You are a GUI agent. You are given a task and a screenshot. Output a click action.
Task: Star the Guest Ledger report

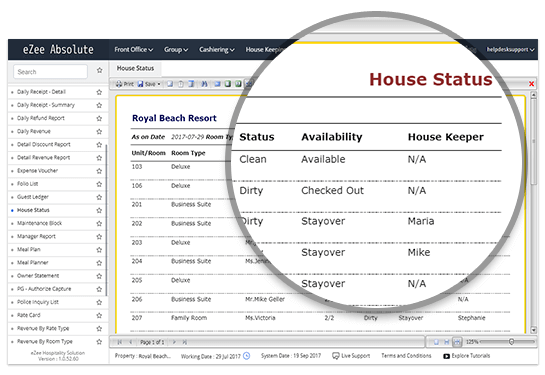click(99, 197)
